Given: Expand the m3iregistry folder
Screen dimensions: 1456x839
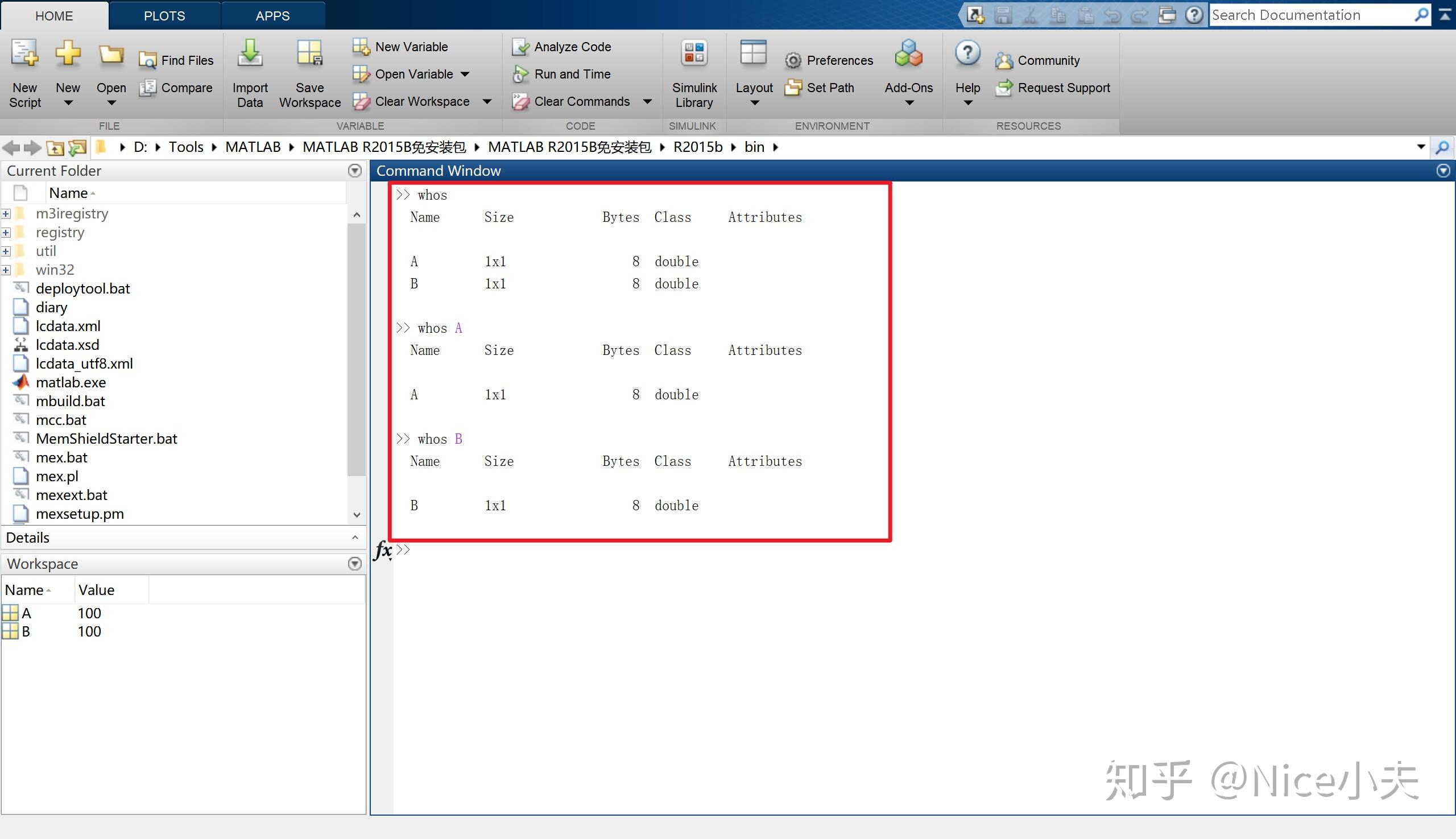Looking at the screenshot, I should pos(6,214).
